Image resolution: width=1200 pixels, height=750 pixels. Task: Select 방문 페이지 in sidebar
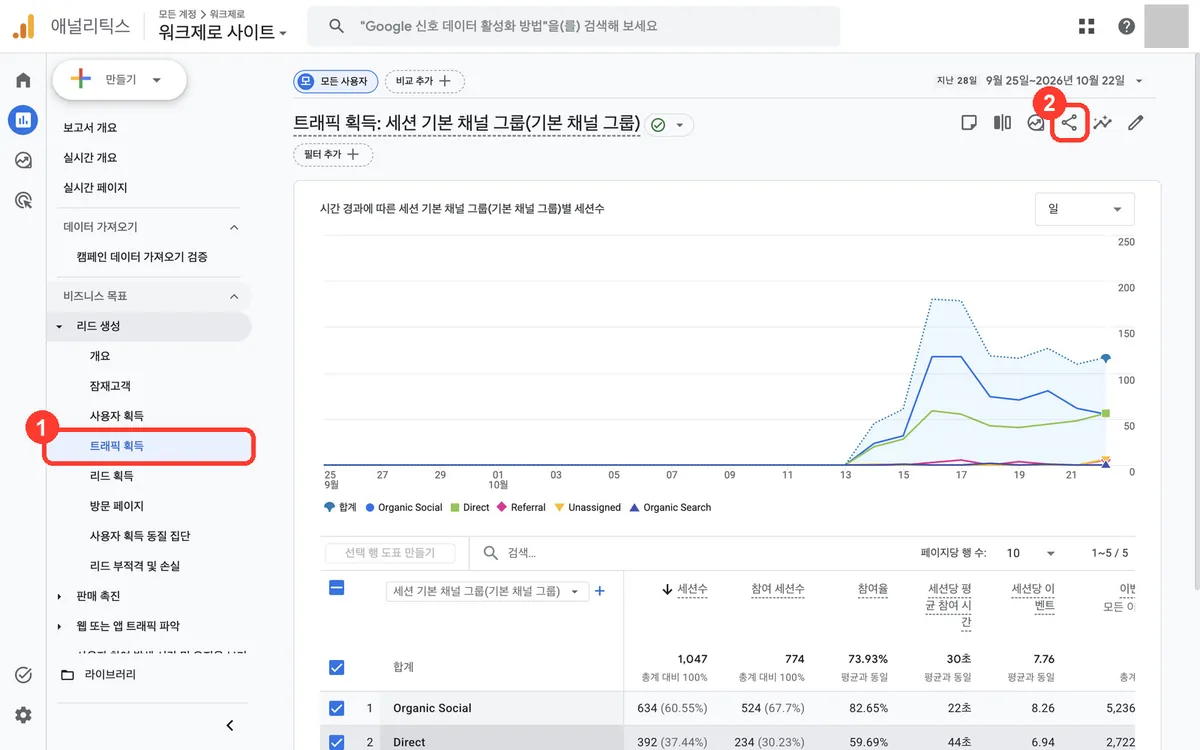click(x=117, y=506)
